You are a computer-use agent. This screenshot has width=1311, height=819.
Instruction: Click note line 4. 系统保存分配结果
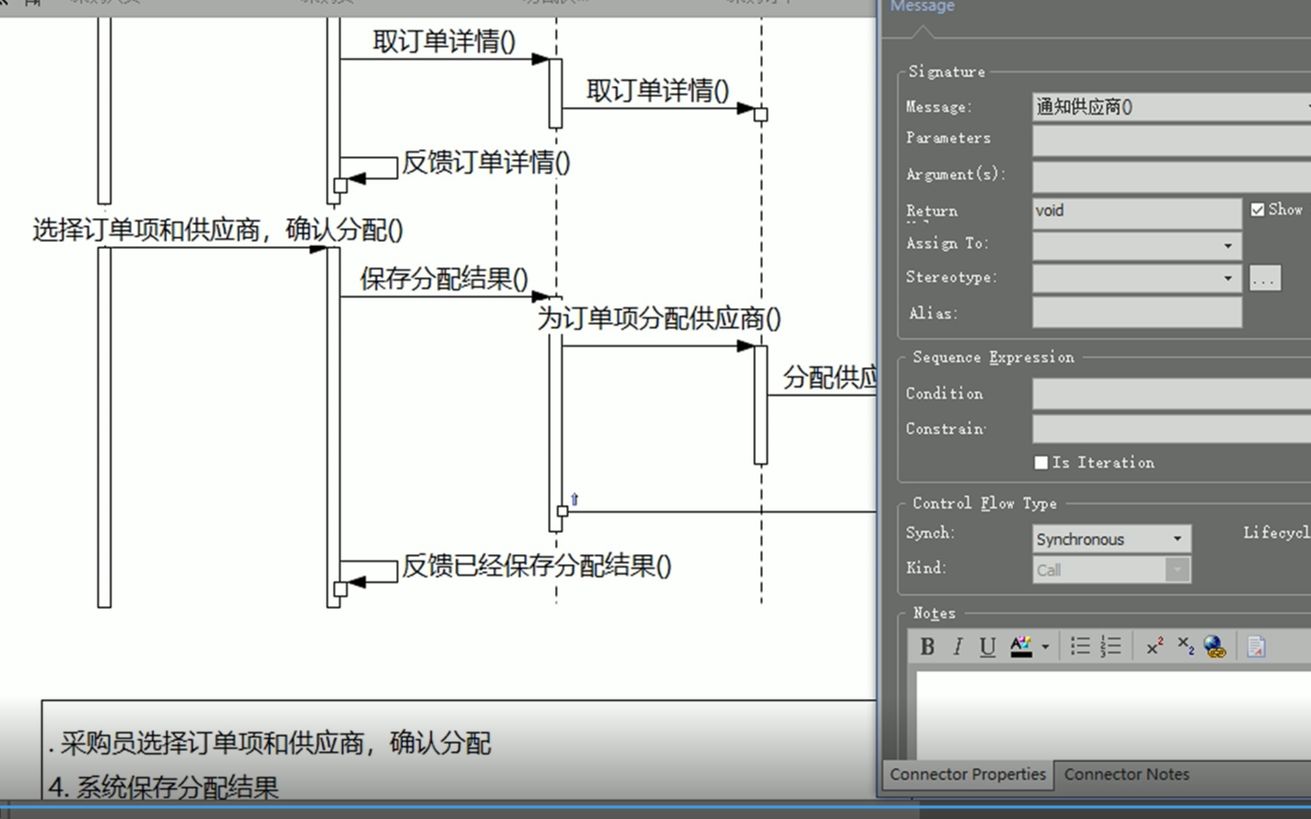point(163,788)
